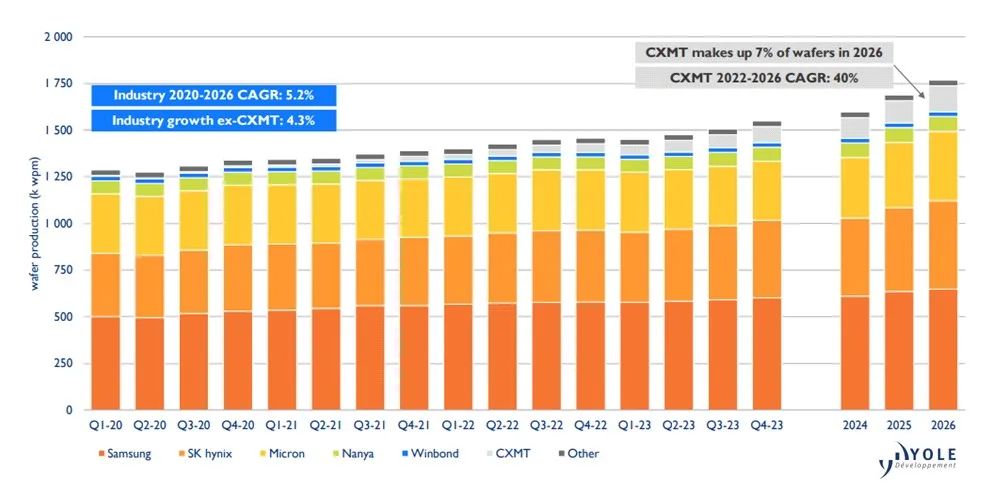Select the Winbond legend label
Viewport: 986px width, 495px height.
coord(435,453)
